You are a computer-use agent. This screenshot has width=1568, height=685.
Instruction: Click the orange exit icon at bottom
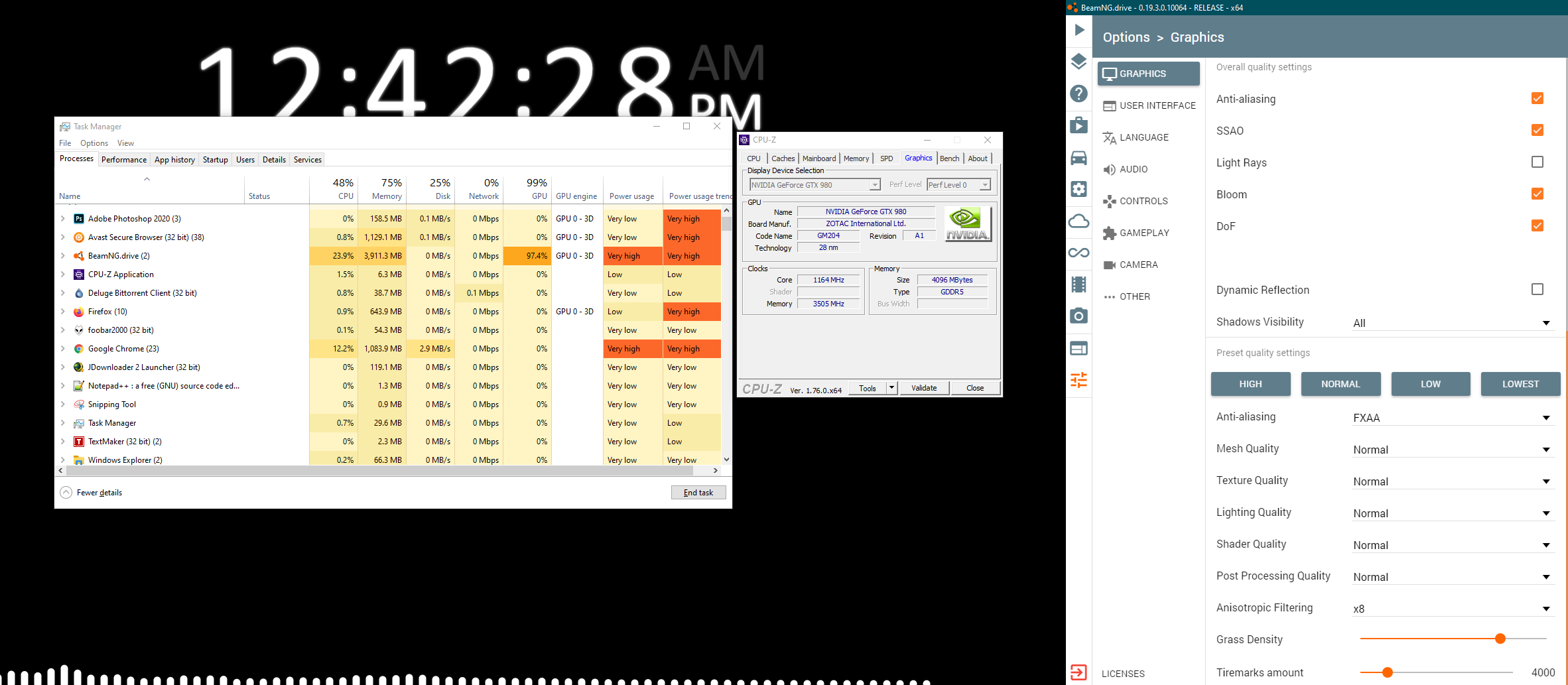pyautogui.click(x=1079, y=672)
